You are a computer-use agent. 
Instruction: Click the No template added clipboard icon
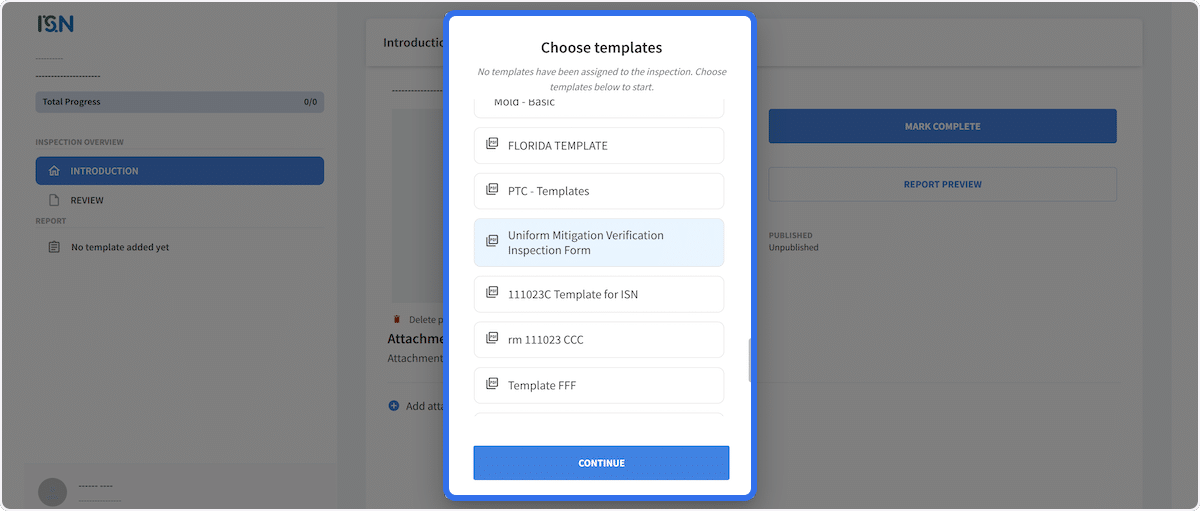tap(54, 247)
